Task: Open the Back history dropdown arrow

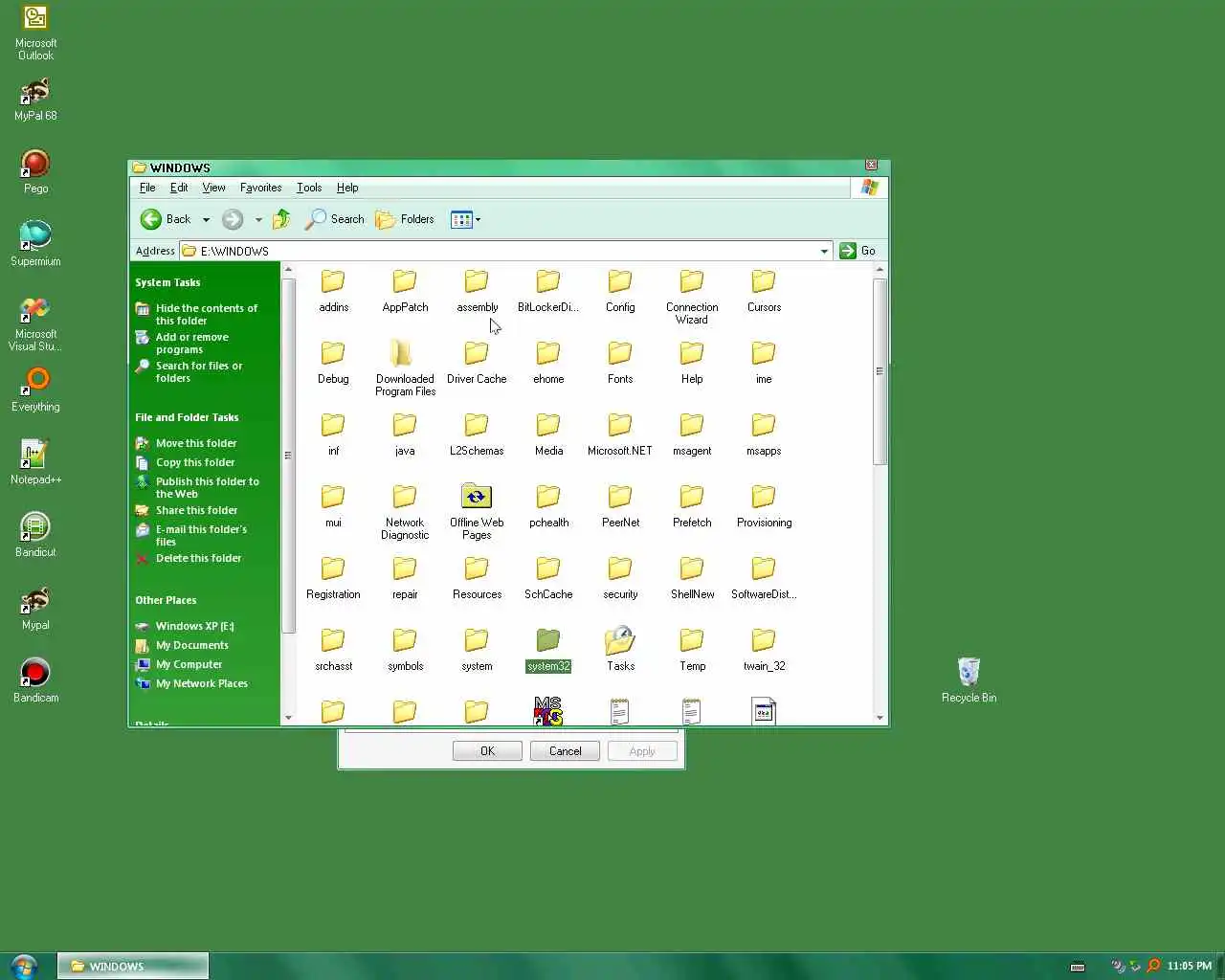Action: click(206, 219)
